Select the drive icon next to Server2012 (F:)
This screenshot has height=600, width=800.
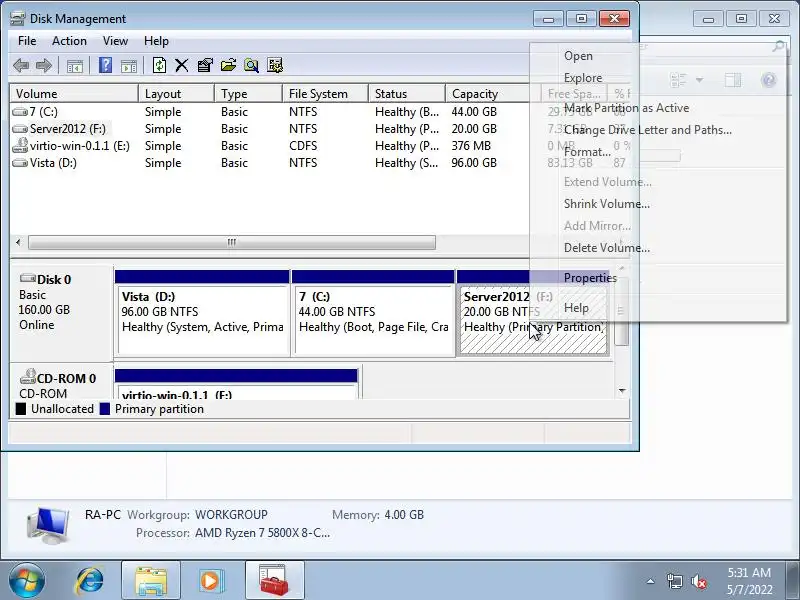(20, 129)
